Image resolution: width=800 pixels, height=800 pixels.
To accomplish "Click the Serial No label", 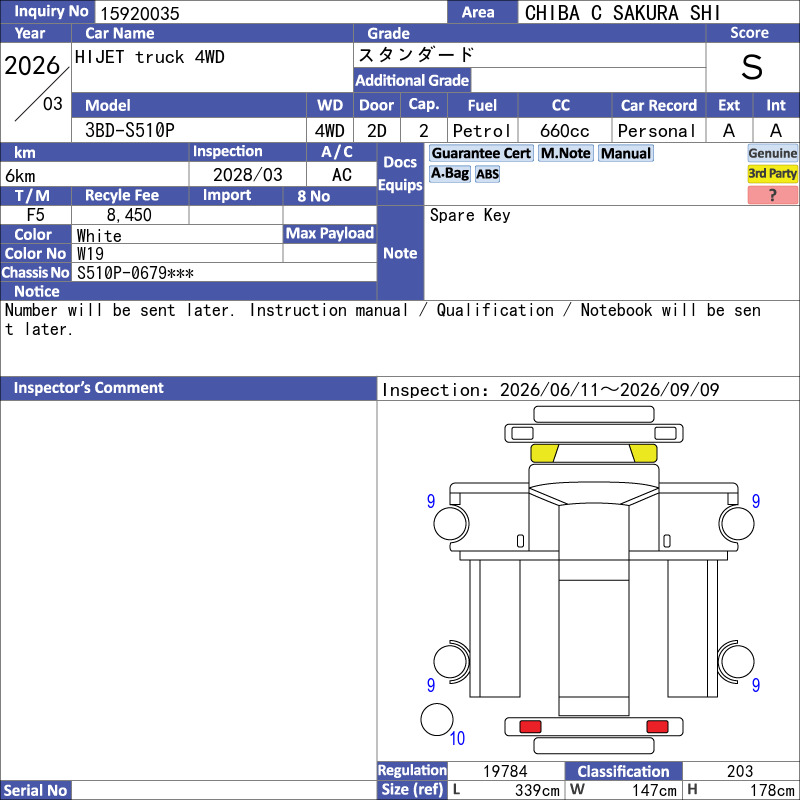I will pos(35,790).
